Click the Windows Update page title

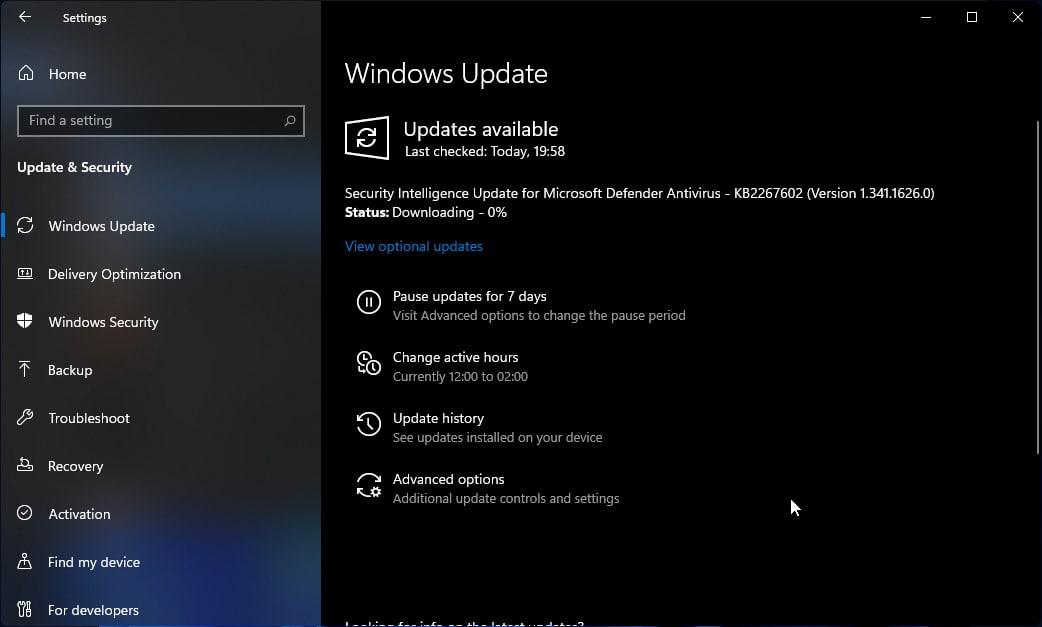point(446,73)
